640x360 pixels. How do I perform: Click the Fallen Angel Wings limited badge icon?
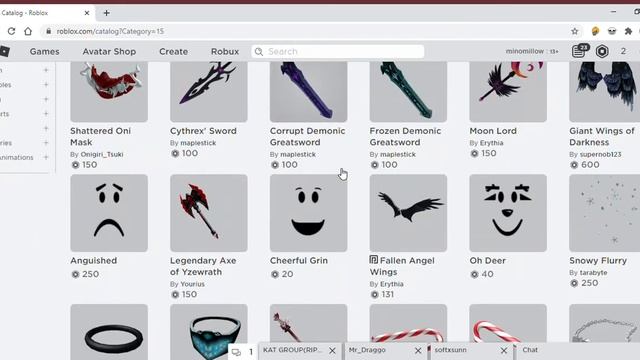(373, 260)
